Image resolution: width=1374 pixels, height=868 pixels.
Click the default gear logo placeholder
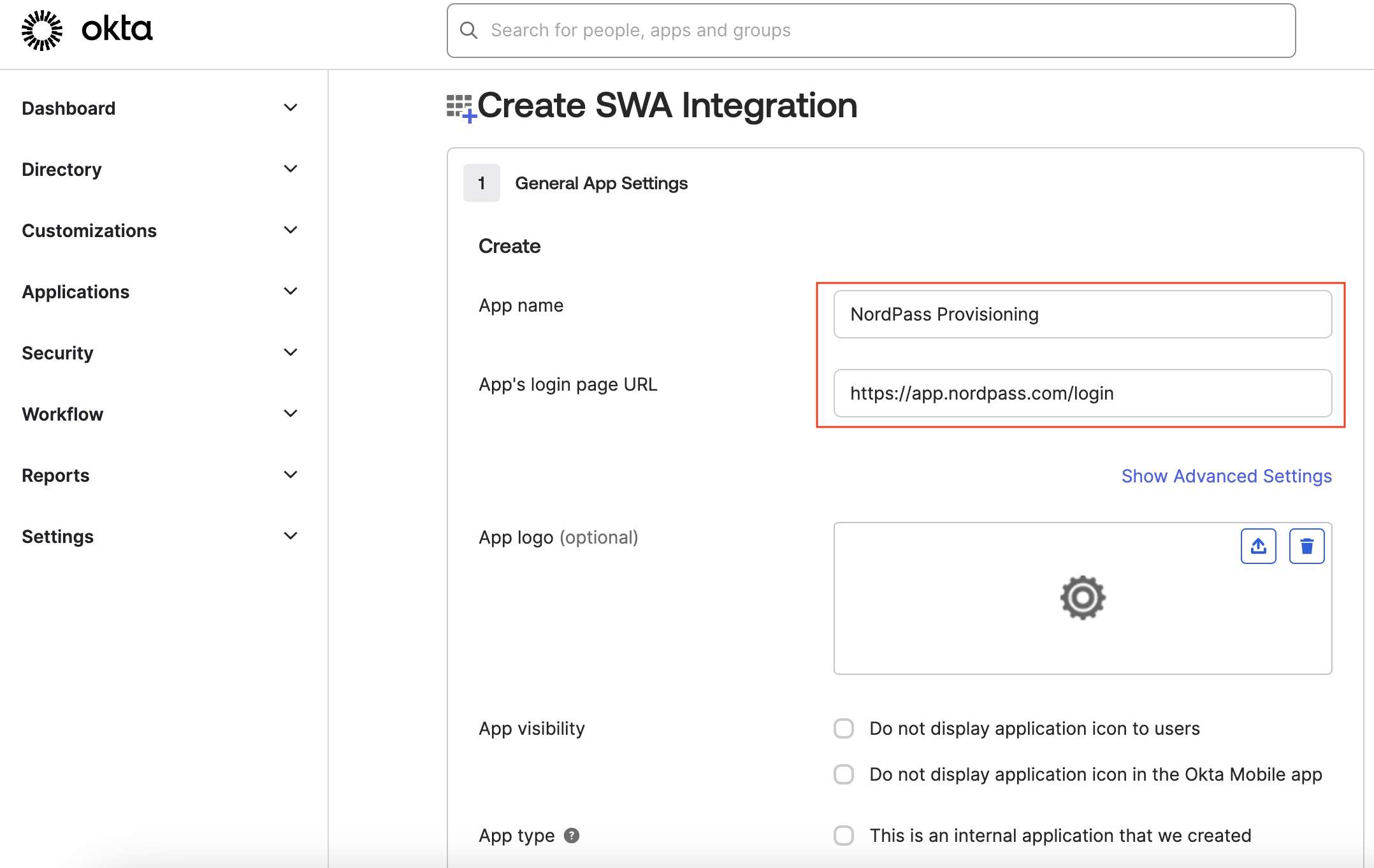(x=1083, y=598)
